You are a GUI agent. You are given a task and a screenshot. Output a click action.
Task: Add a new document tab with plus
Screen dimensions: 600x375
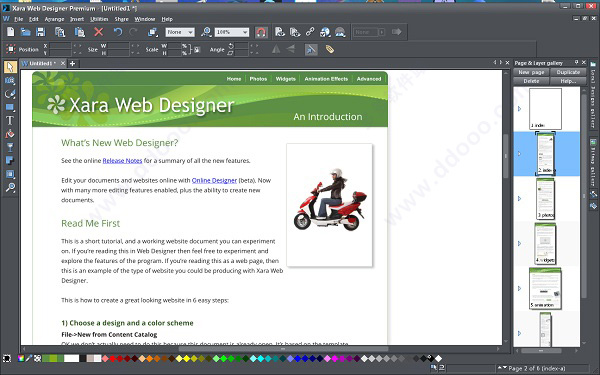(72, 64)
